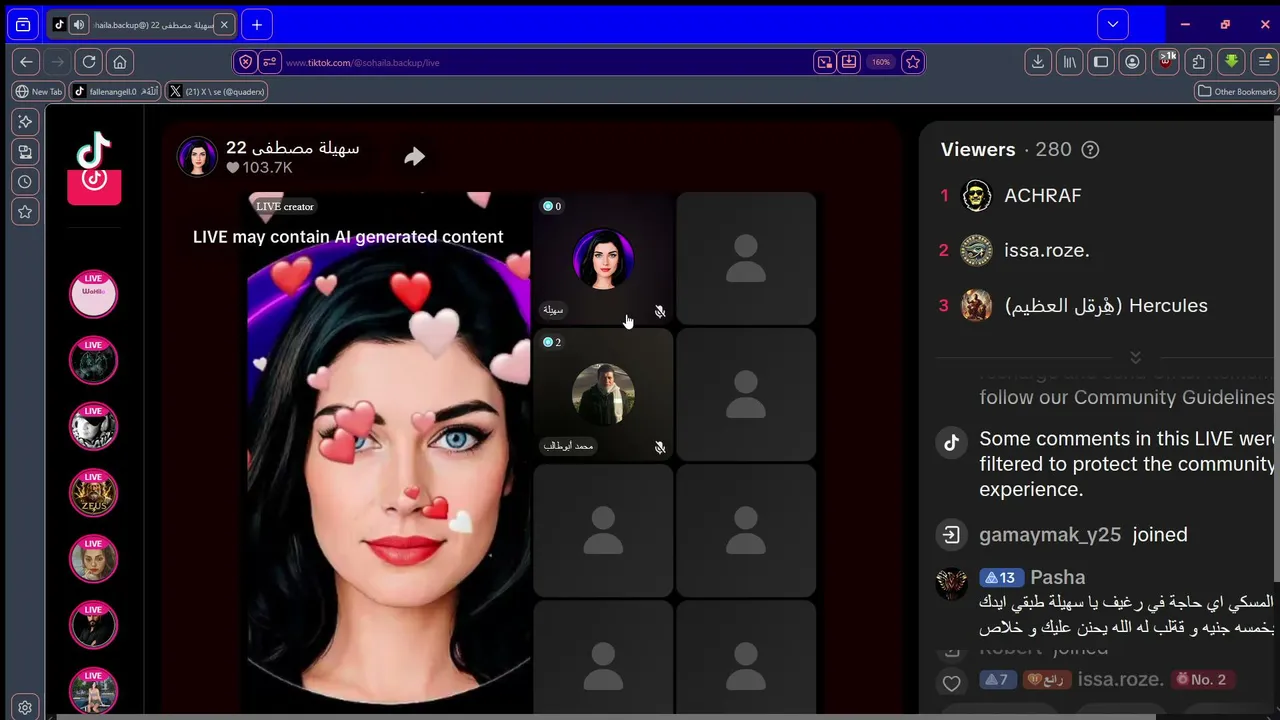Bookmark this page with the star
This screenshot has width=1280, height=720.
click(912, 62)
